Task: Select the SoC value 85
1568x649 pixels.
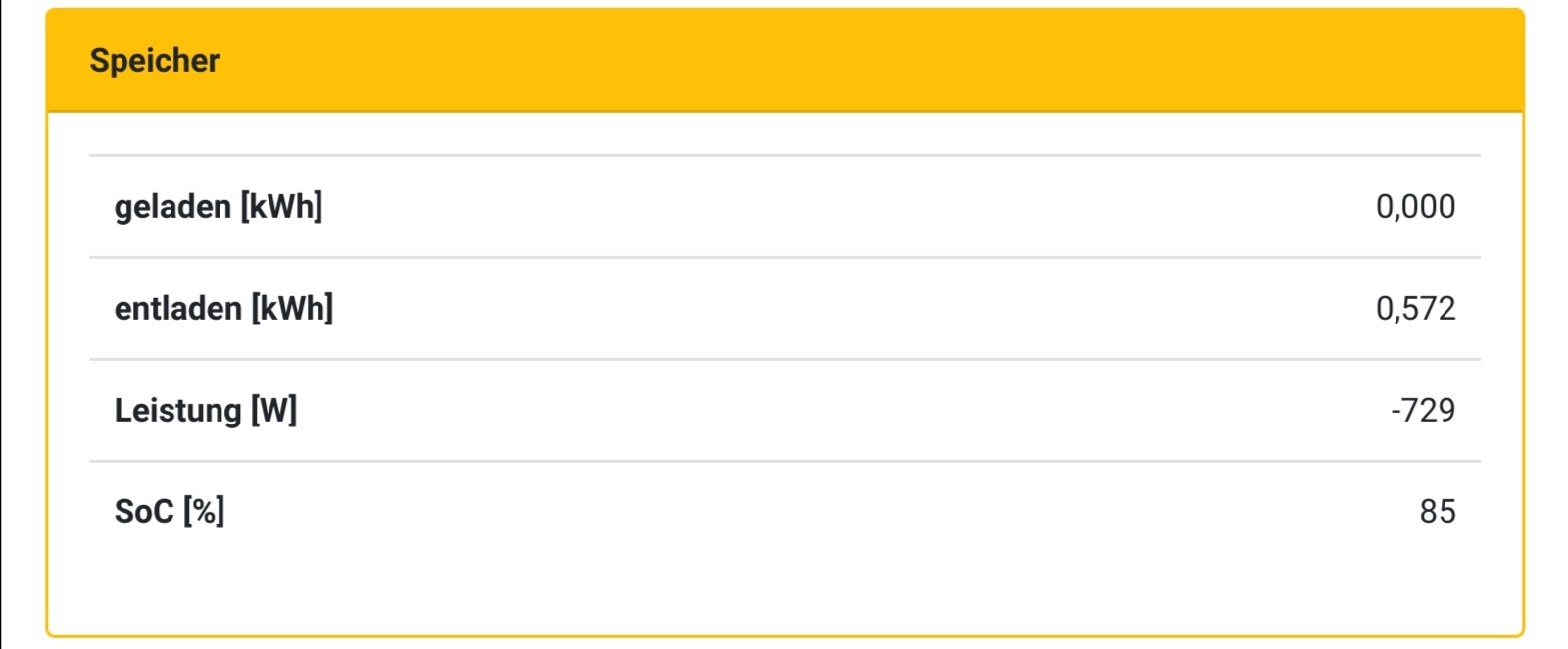Action: click(x=1438, y=512)
